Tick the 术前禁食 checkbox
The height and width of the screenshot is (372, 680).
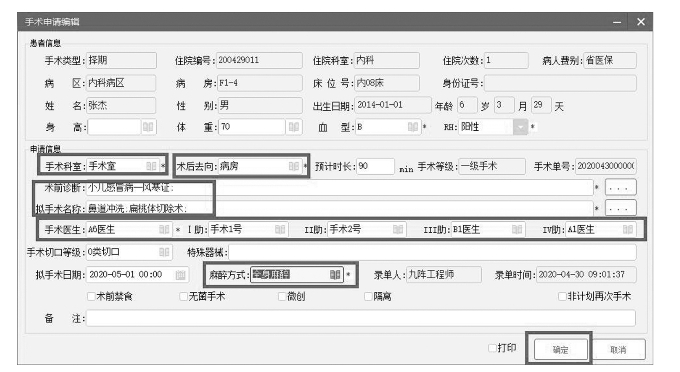(91, 297)
